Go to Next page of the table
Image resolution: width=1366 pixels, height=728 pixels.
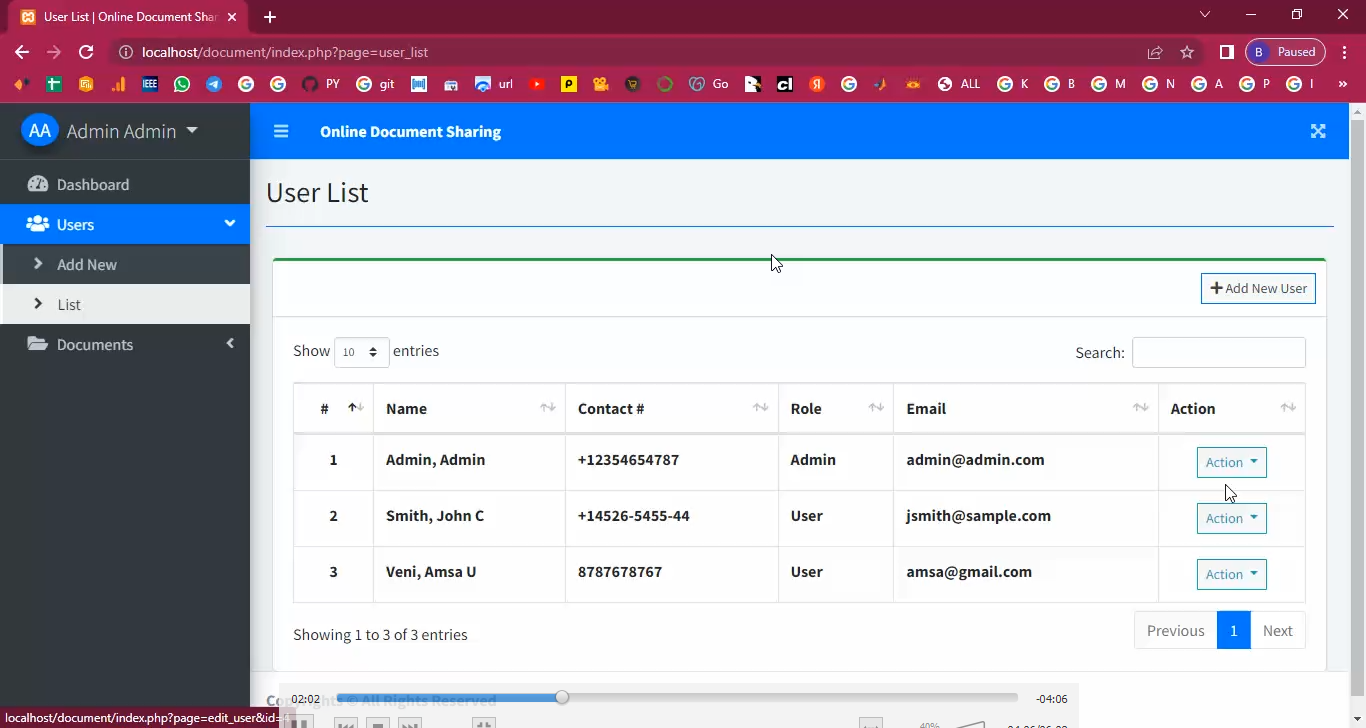(x=1277, y=631)
